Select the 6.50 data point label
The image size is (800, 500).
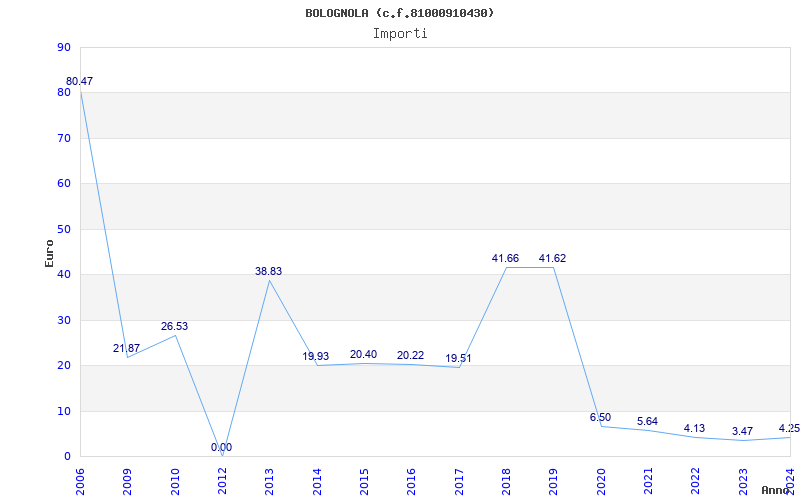(601, 417)
